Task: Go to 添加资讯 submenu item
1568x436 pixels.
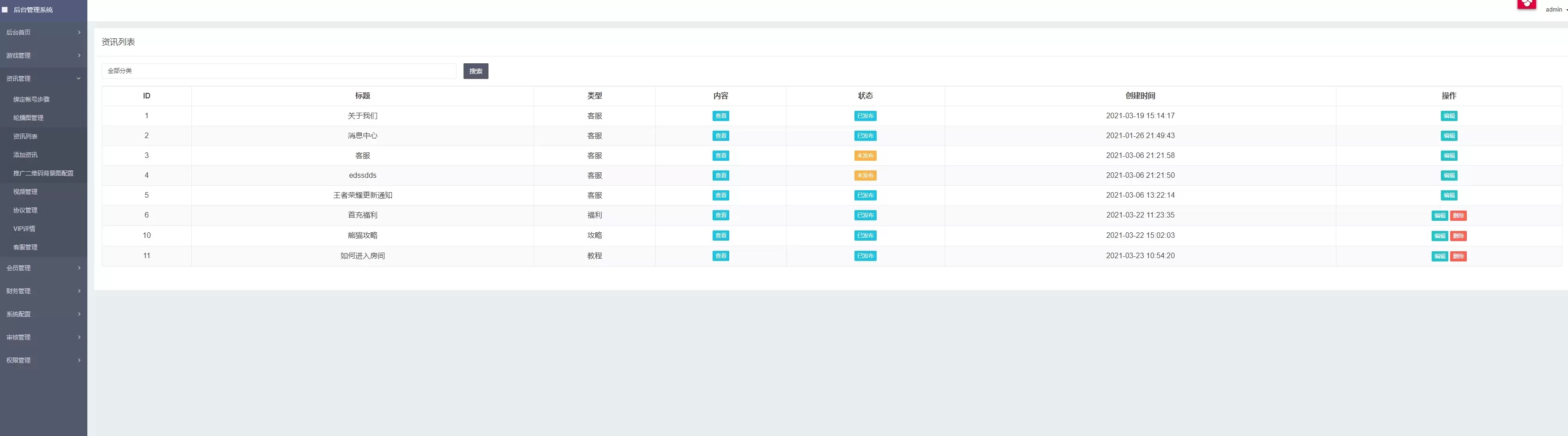Action: 25,155
